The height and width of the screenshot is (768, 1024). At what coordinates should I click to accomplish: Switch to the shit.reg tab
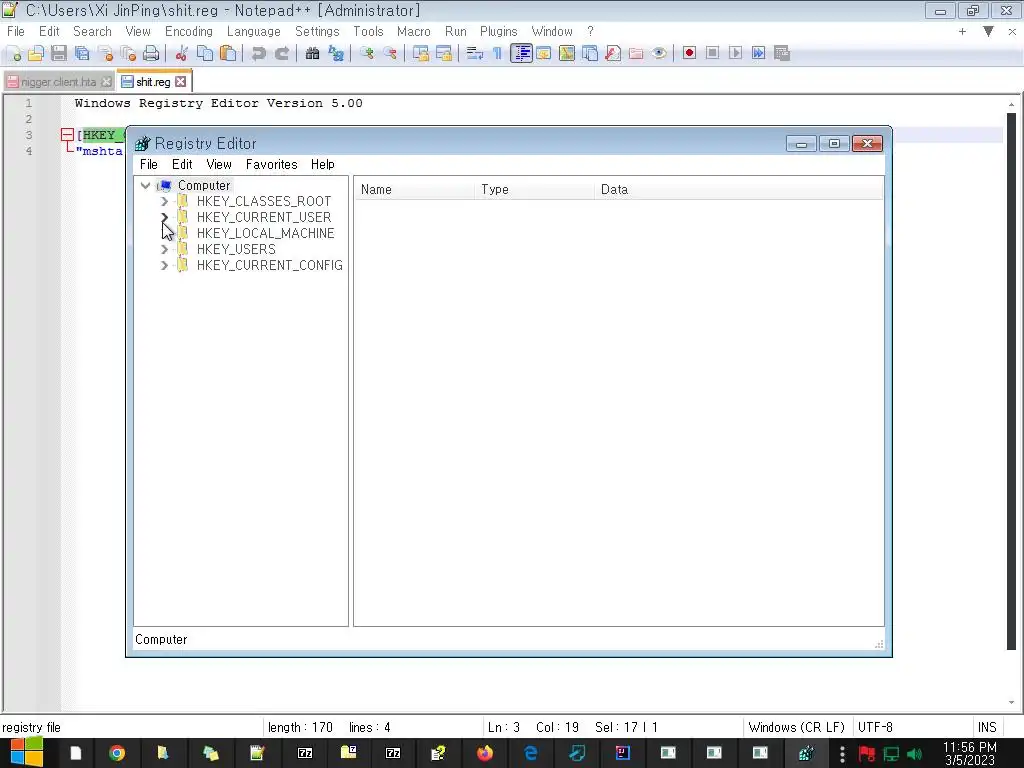[x=153, y=82]
